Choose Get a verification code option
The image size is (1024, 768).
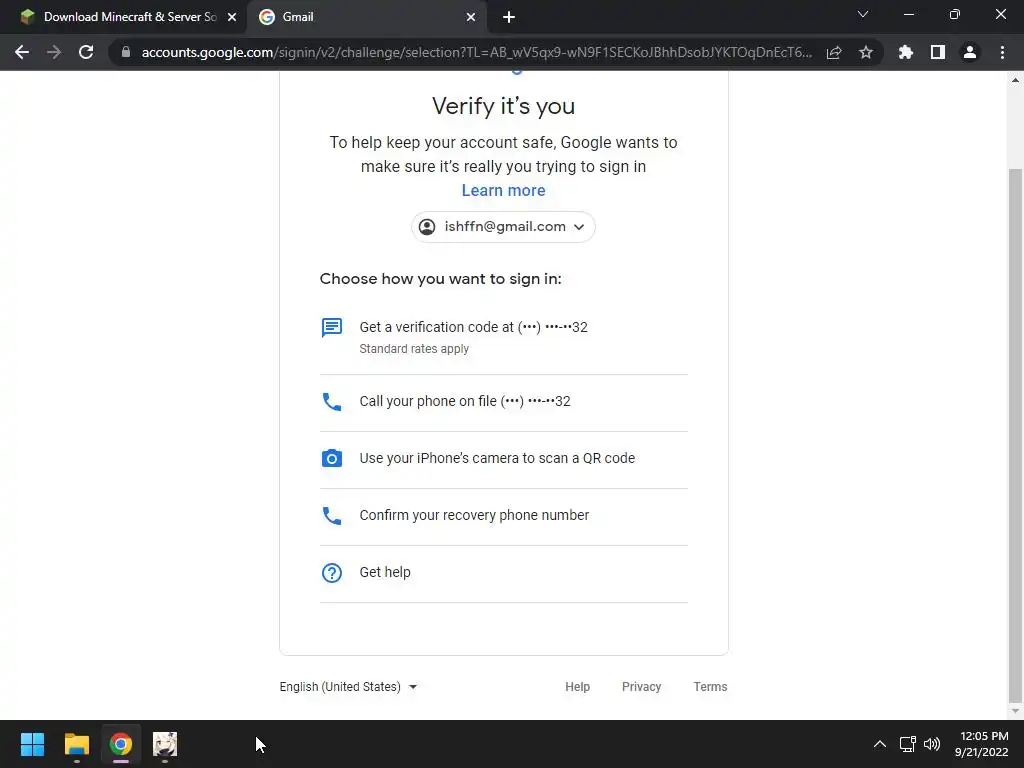click(504, 337)
